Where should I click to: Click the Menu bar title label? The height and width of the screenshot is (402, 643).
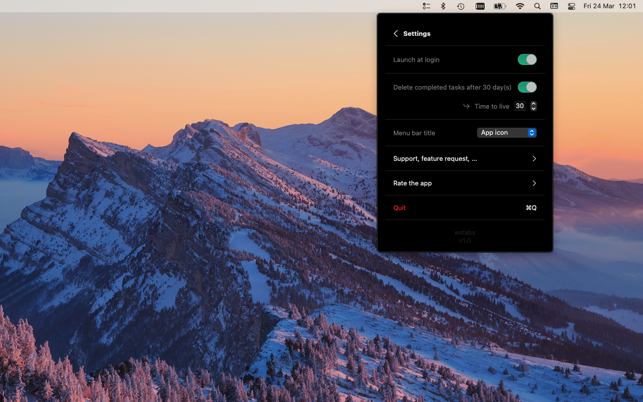[x=414, y=133]
